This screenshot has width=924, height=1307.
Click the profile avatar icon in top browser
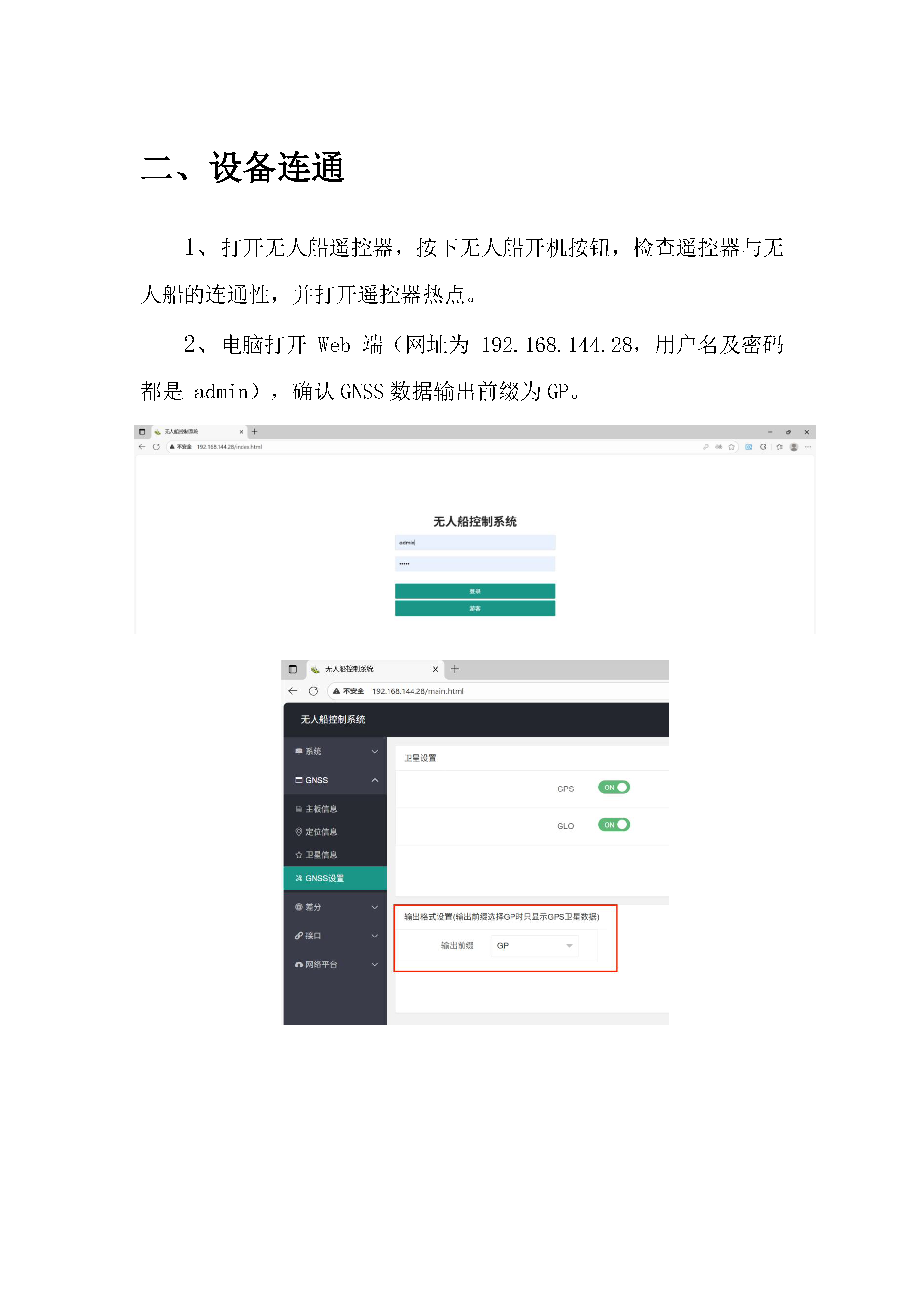[x=794, y=447]
